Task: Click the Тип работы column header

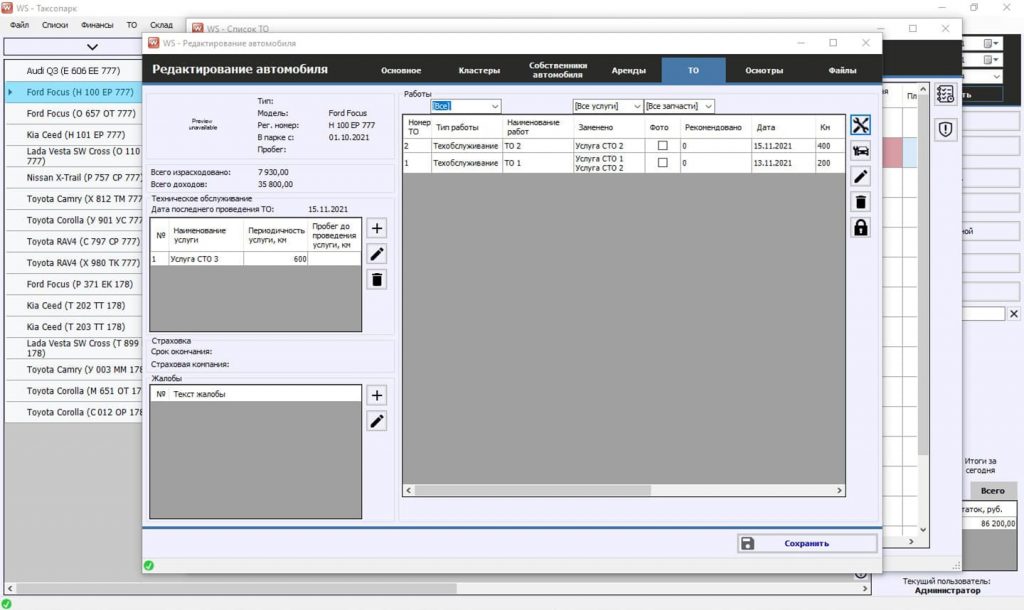Action: click(x=467, y=127)
